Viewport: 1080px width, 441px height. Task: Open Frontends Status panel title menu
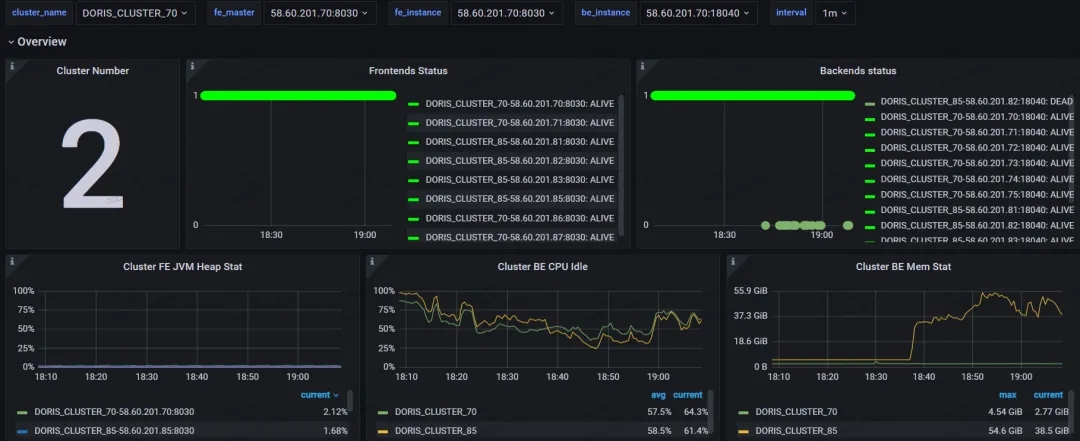(x=408, y=71)
